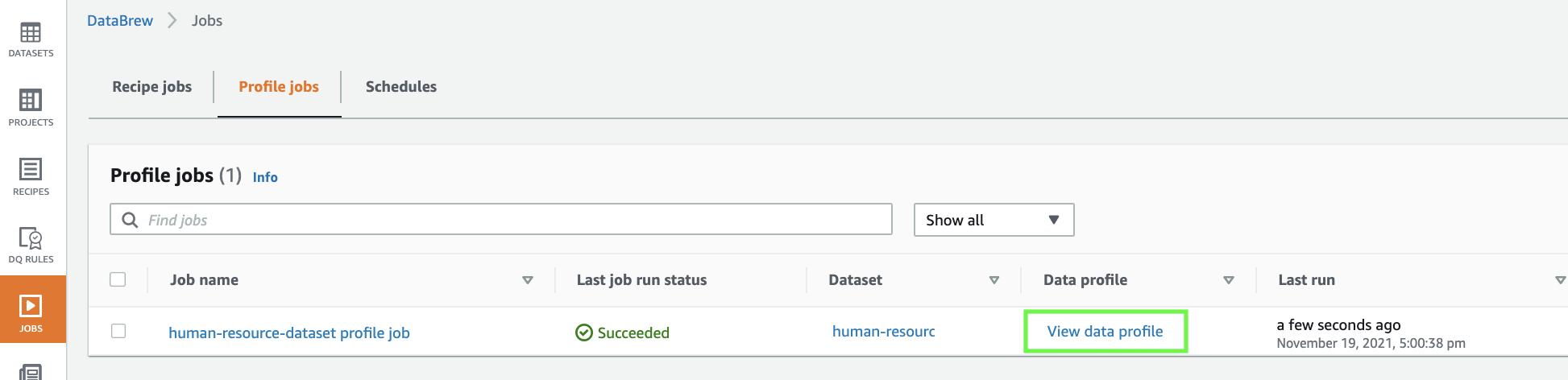Click the Dataset column sort arrow
The height and width of the screenshot is (380, 1568).
(x=994, y=280)
